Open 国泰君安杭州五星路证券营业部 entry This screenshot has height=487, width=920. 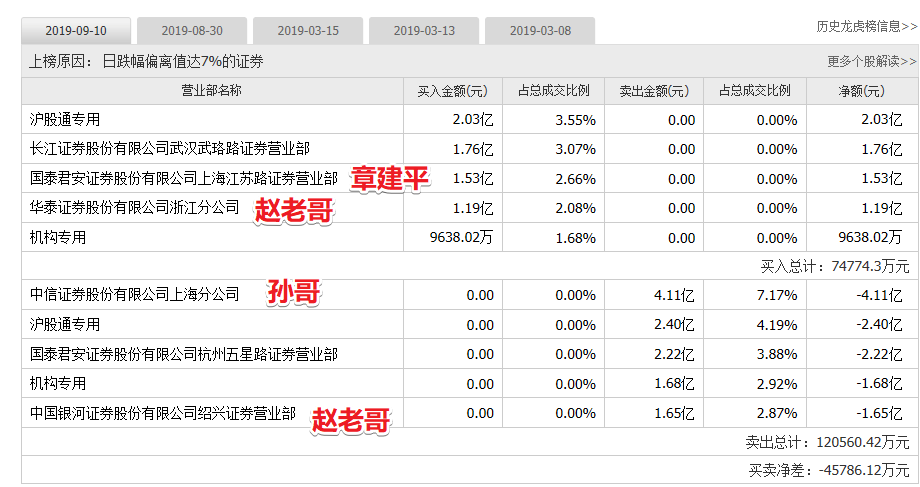tap(184, 354)
